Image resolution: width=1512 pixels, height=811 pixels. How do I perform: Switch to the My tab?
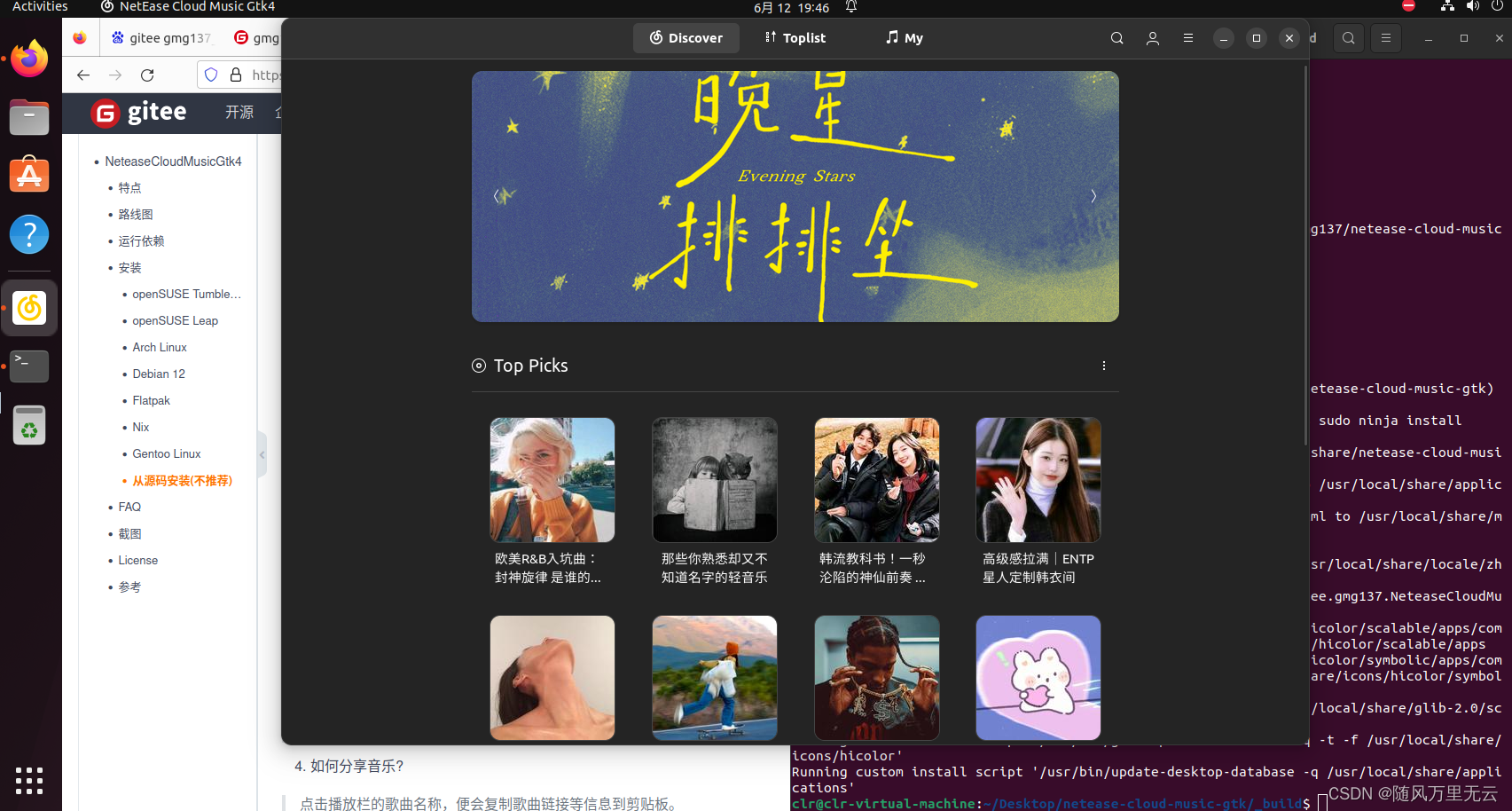pyautogui.click(x=905, y=38)
